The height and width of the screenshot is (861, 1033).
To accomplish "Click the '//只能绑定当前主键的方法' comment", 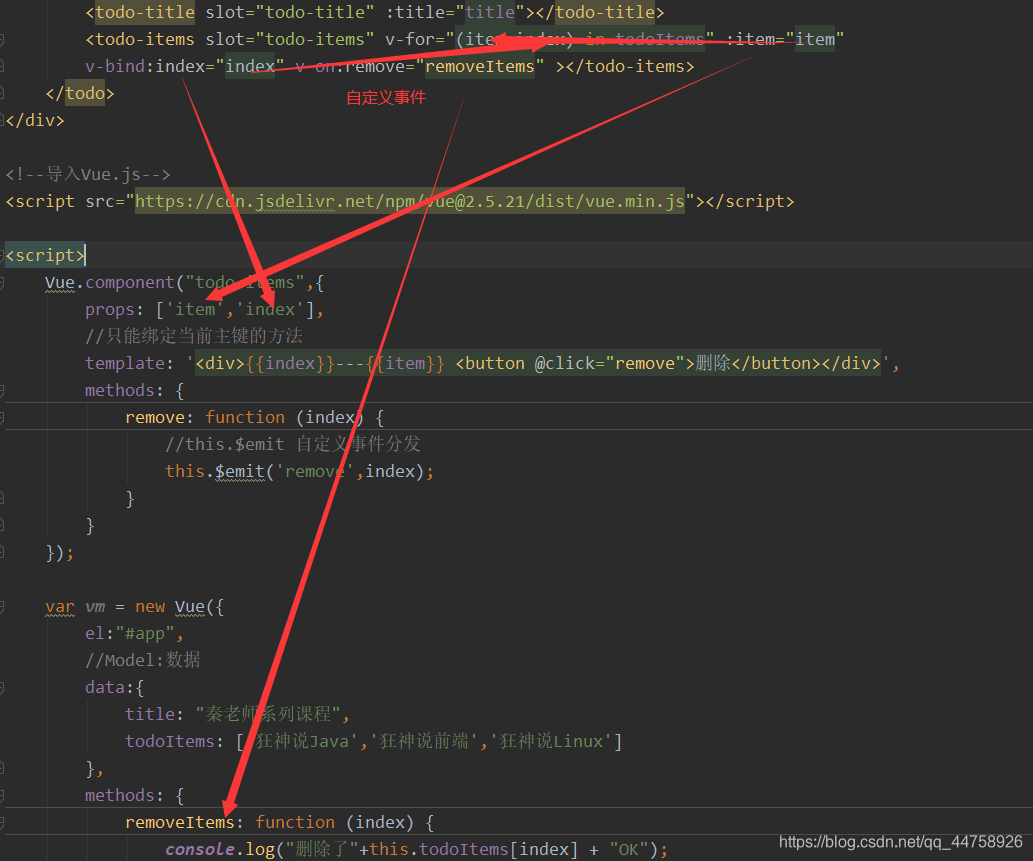I will (x=194, y=337).
